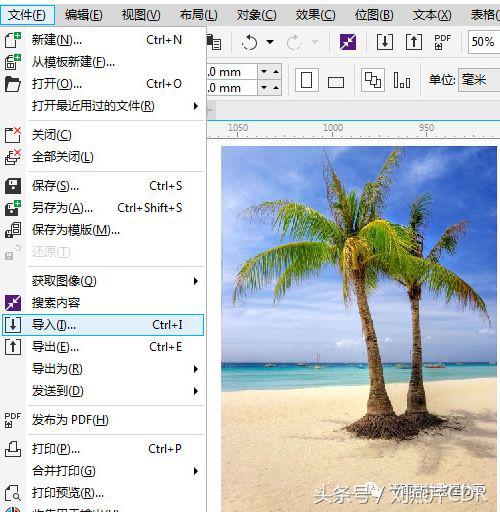Click the import arrow icon in menu

(13, 325)
